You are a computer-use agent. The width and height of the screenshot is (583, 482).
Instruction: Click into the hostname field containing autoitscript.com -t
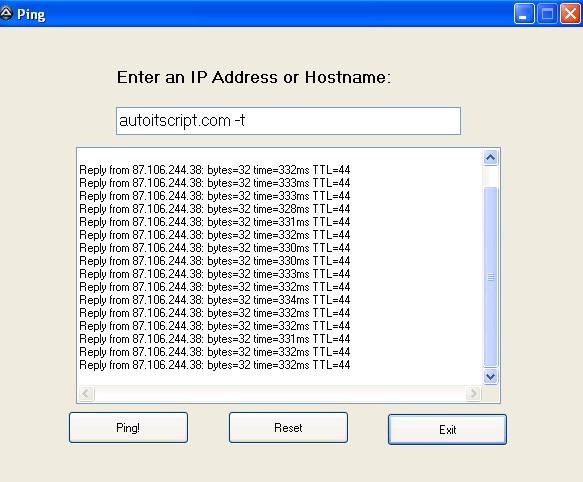click(288, 121)
